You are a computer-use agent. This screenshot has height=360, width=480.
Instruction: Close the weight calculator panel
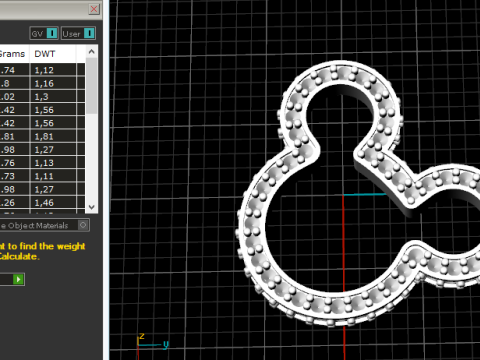tap(94, 9)
